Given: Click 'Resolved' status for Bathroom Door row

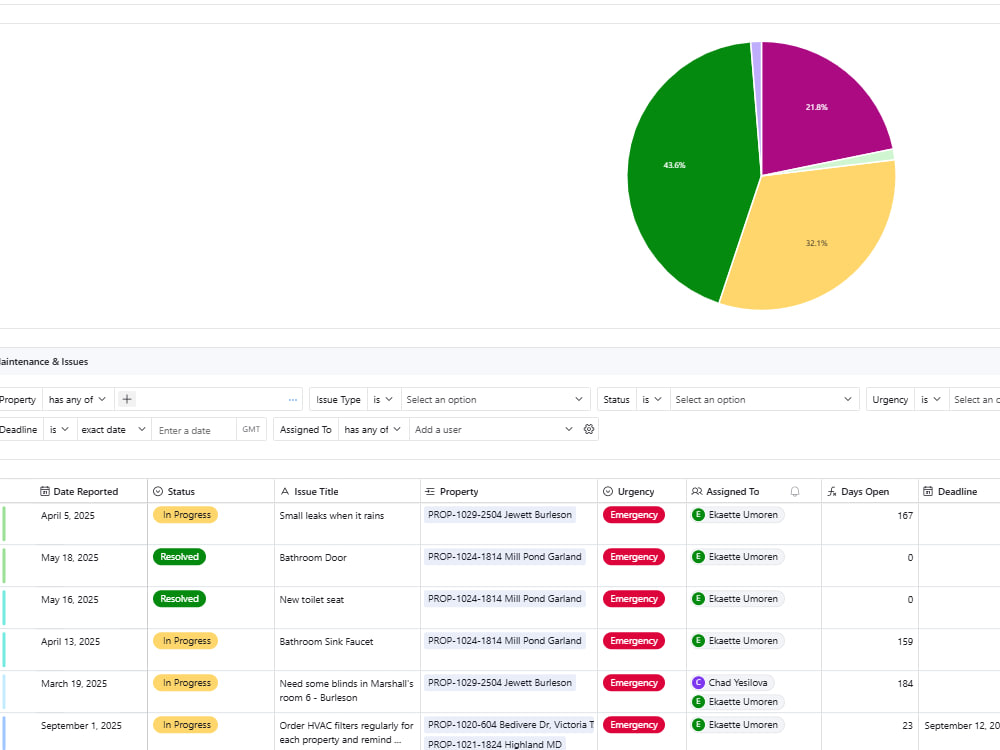Looking at the screenshot, I should [x=179, y=557].
